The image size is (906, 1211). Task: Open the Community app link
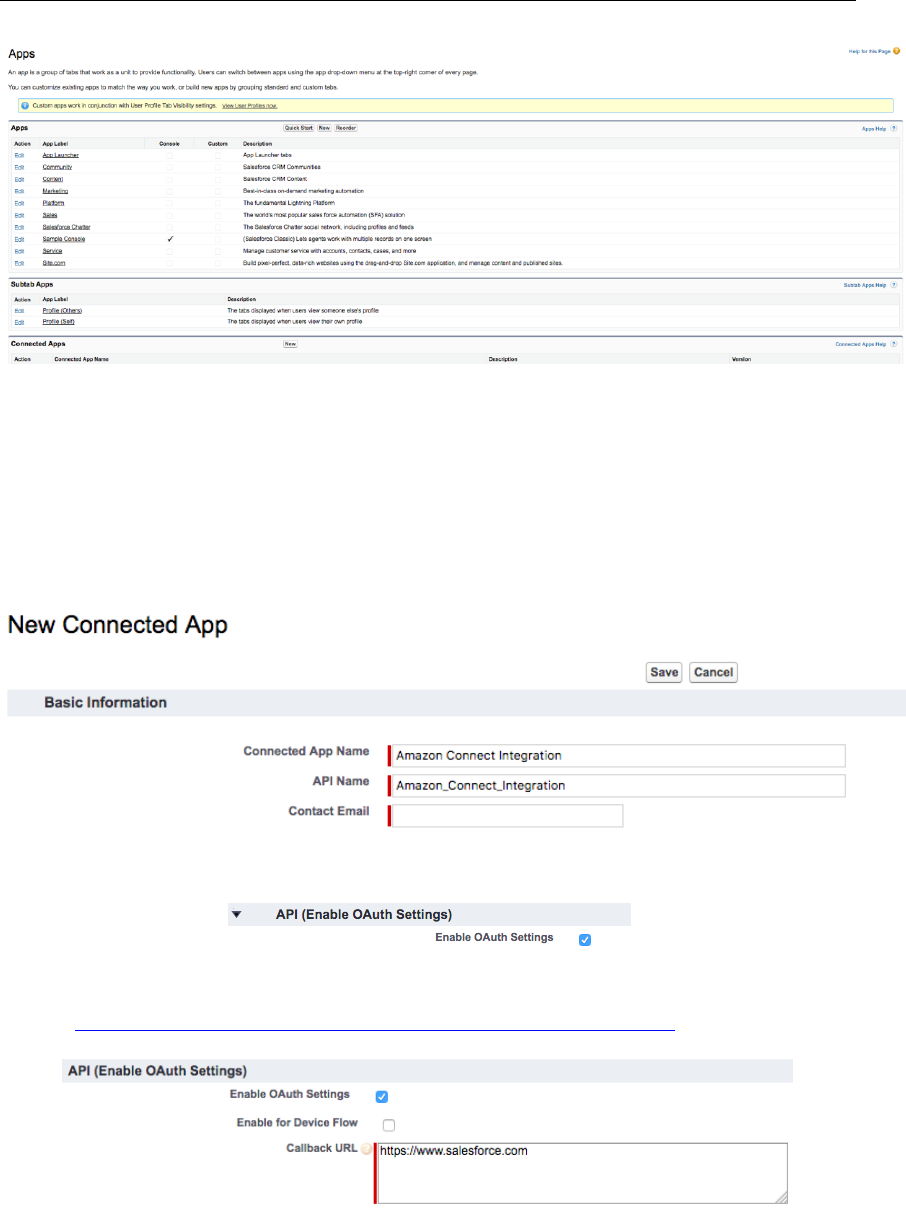pyautogui.click(x=56, y=167)
